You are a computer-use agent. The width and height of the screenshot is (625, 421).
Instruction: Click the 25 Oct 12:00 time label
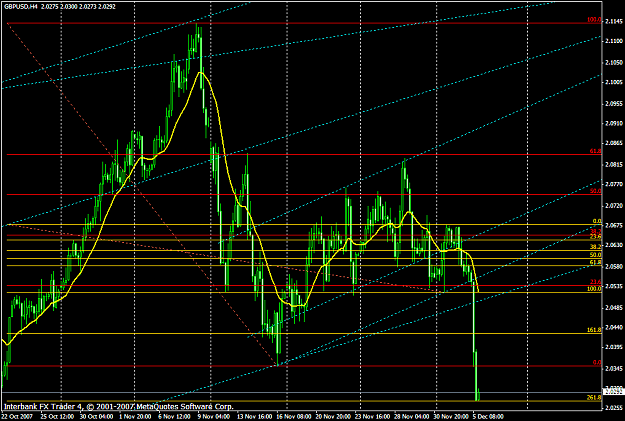pos(57,416)
